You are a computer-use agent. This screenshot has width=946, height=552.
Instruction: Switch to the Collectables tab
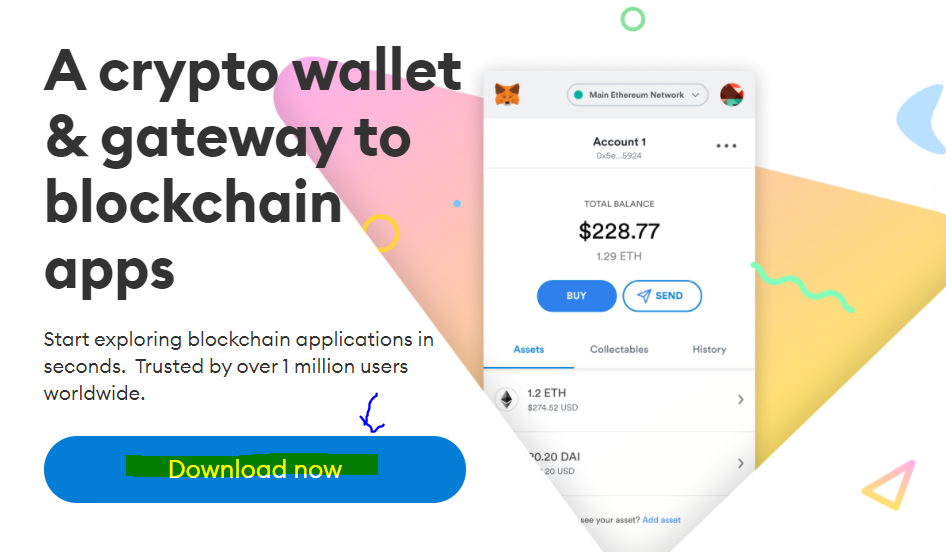[x=619, y=349]
